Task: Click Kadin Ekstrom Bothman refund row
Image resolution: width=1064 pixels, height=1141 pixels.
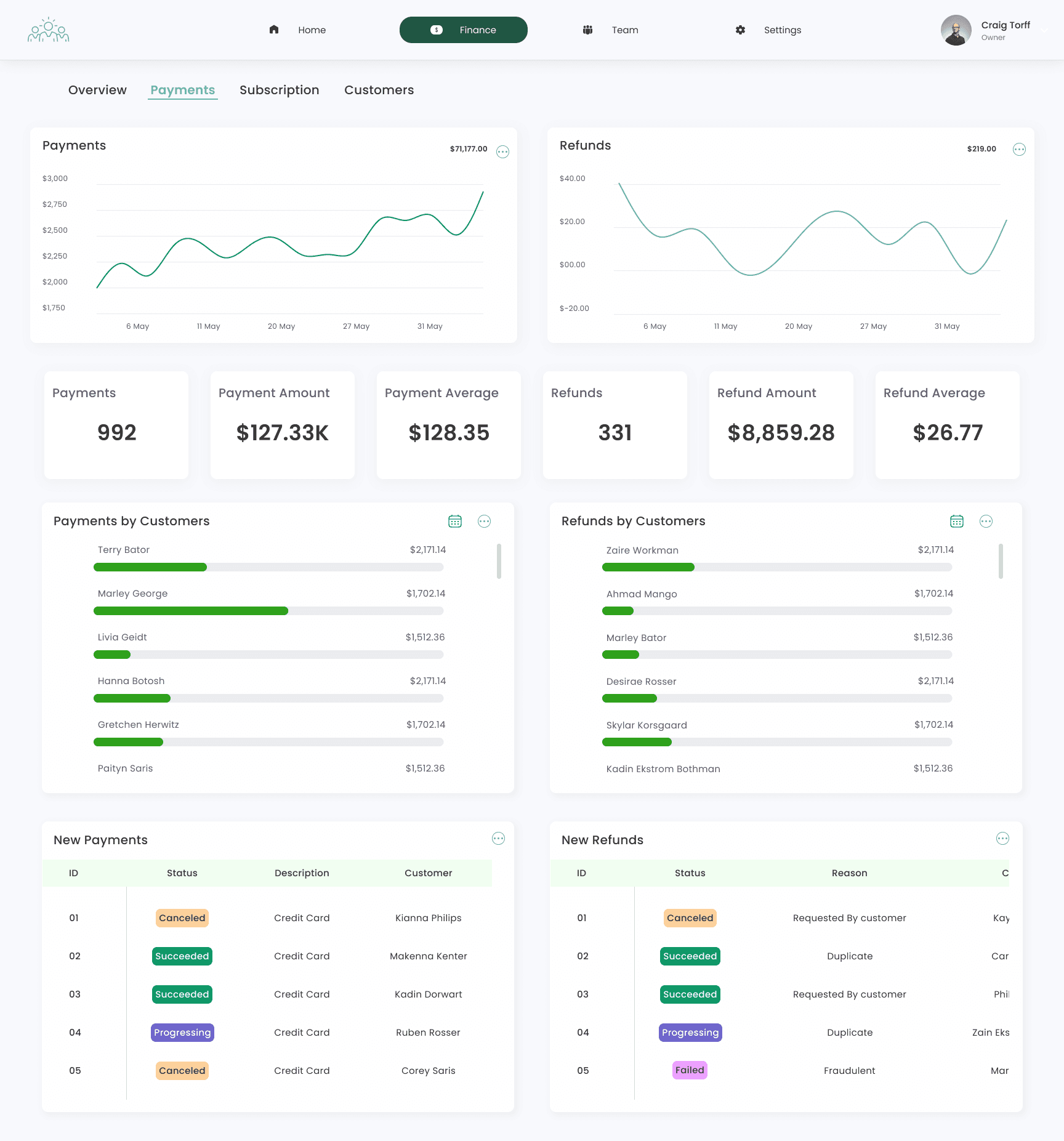Action: coord(780,768)
